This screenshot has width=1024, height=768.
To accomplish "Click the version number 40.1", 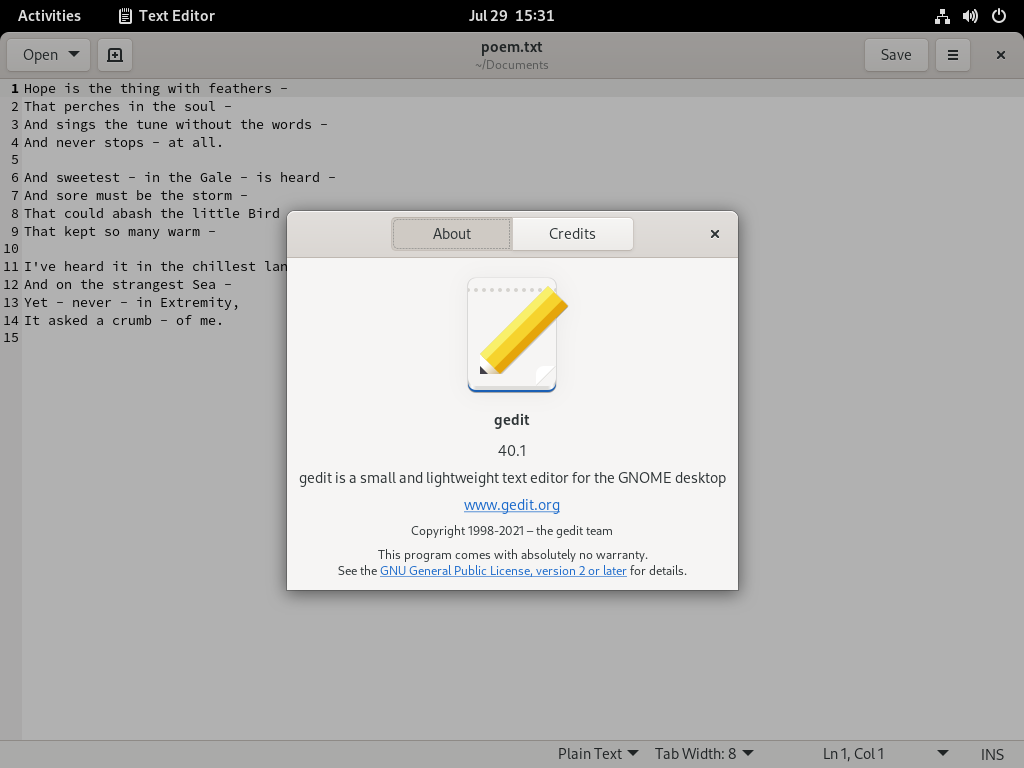I will tap(512, 451).
